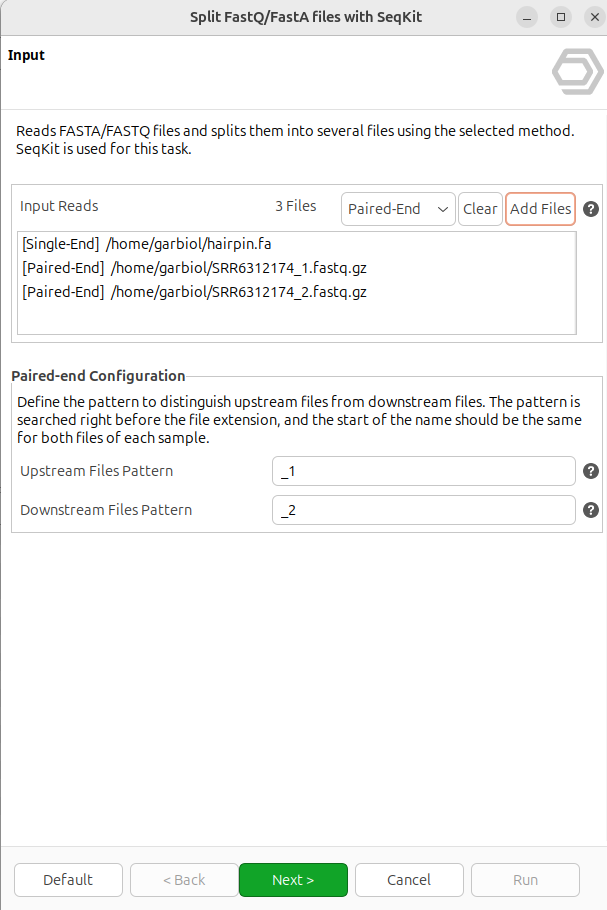Focus the Upstream Files Pattern field
The image size is (607, 910).
click(x=423, y=471)
